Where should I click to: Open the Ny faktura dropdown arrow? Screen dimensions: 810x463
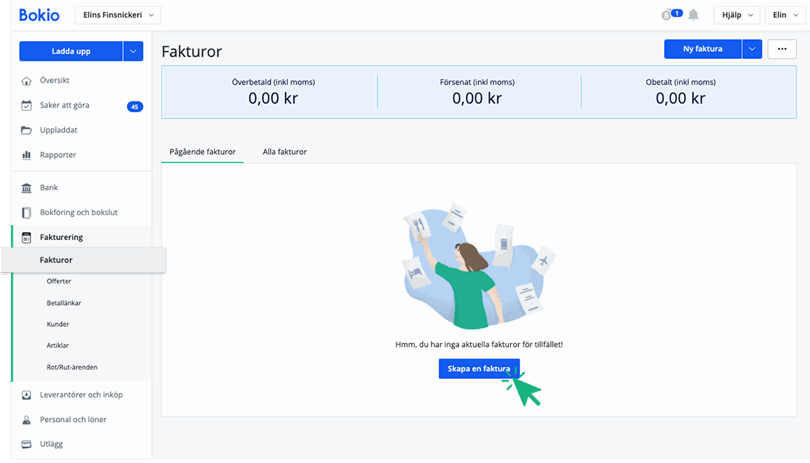coord(752,49)
